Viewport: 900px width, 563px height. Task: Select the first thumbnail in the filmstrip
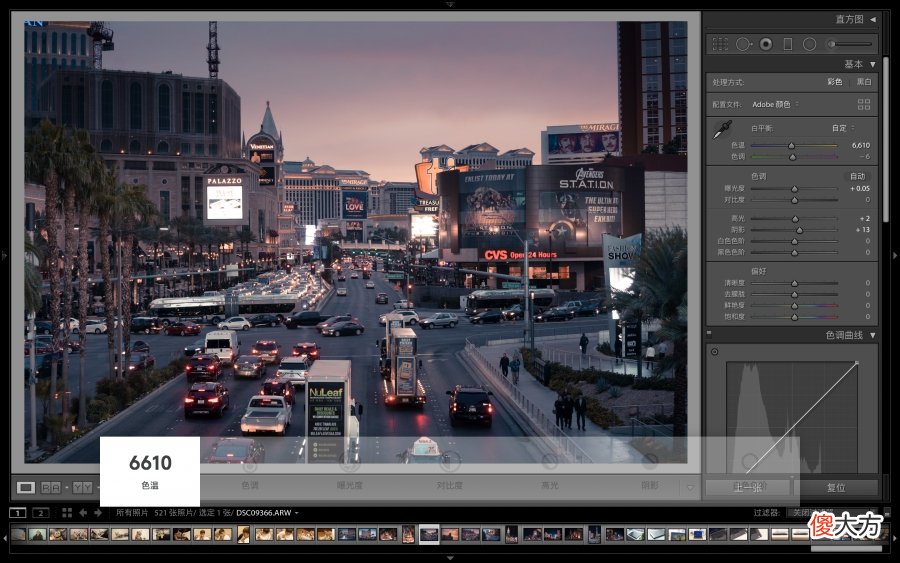tap(18, 534)
